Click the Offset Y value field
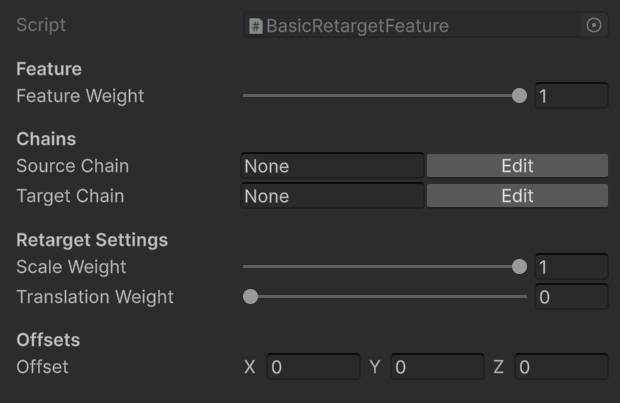 (437, 367)
